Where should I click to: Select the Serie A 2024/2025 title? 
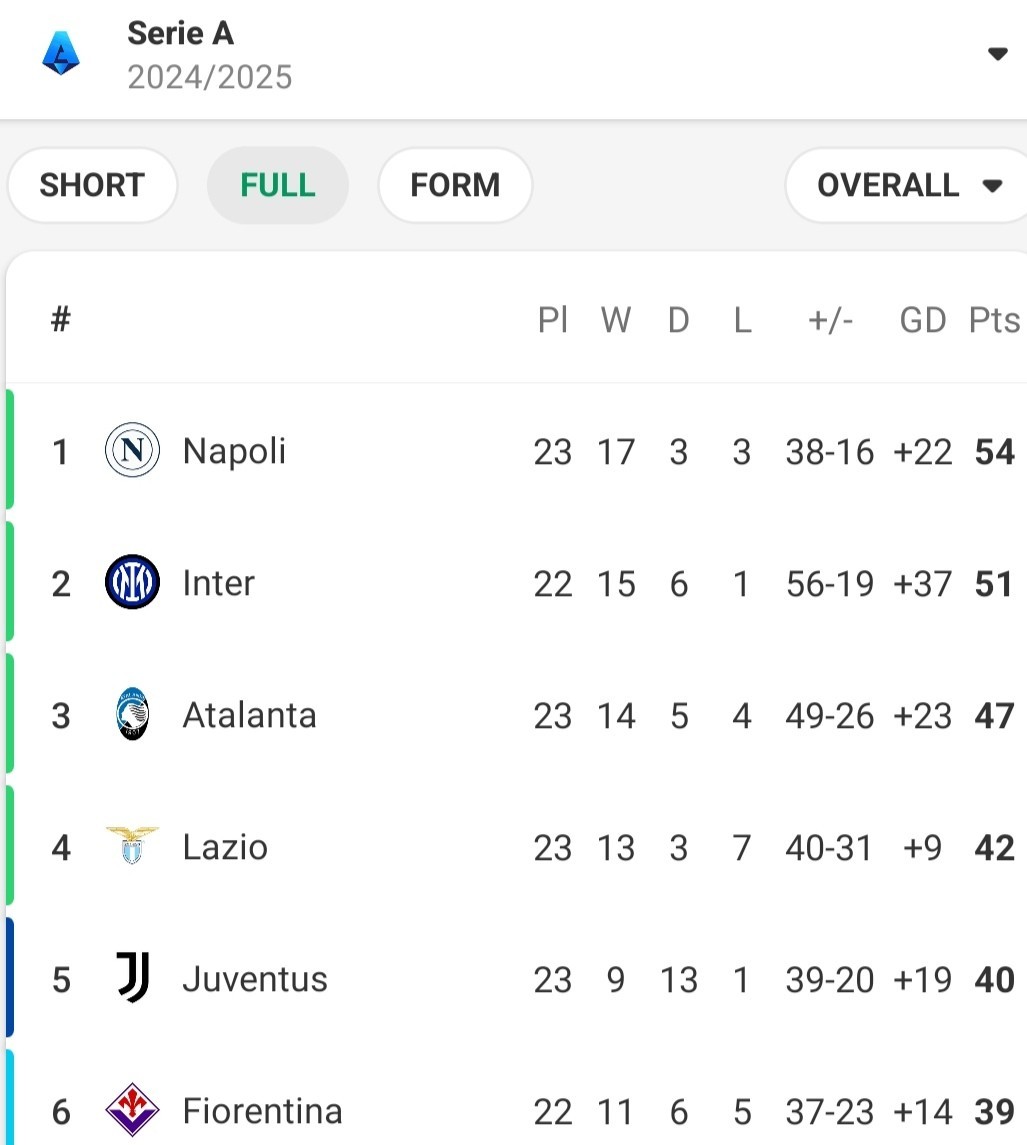tap(210, 55)
